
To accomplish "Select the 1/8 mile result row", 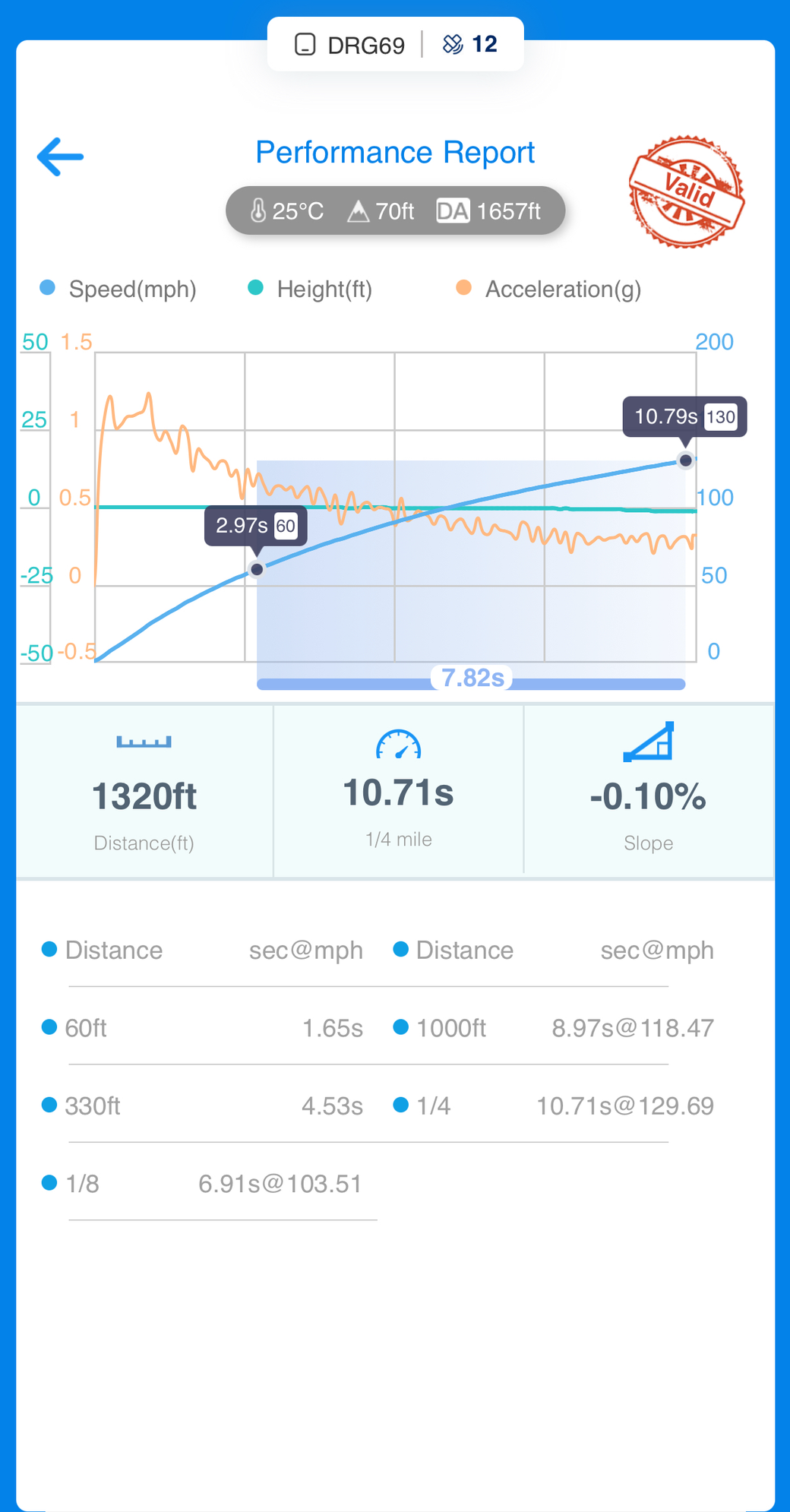I will click(205, 1183).
